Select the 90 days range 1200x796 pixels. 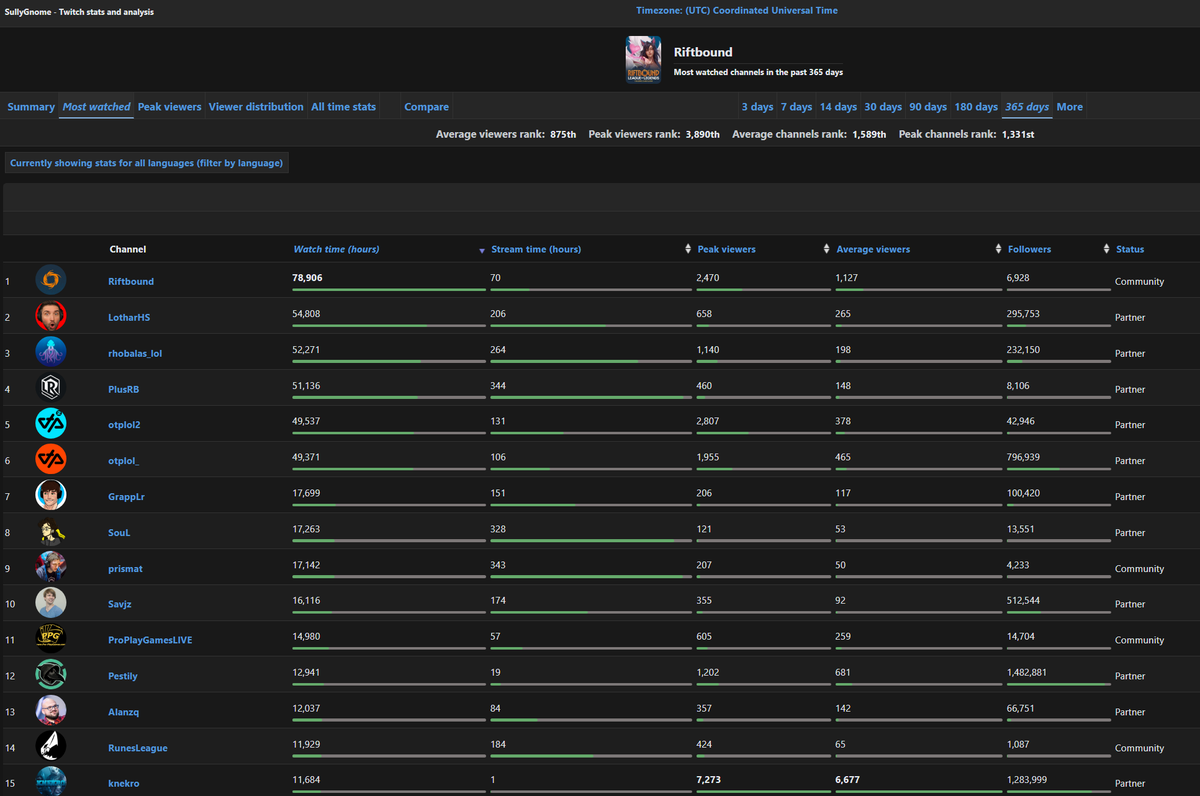[928, 107]
